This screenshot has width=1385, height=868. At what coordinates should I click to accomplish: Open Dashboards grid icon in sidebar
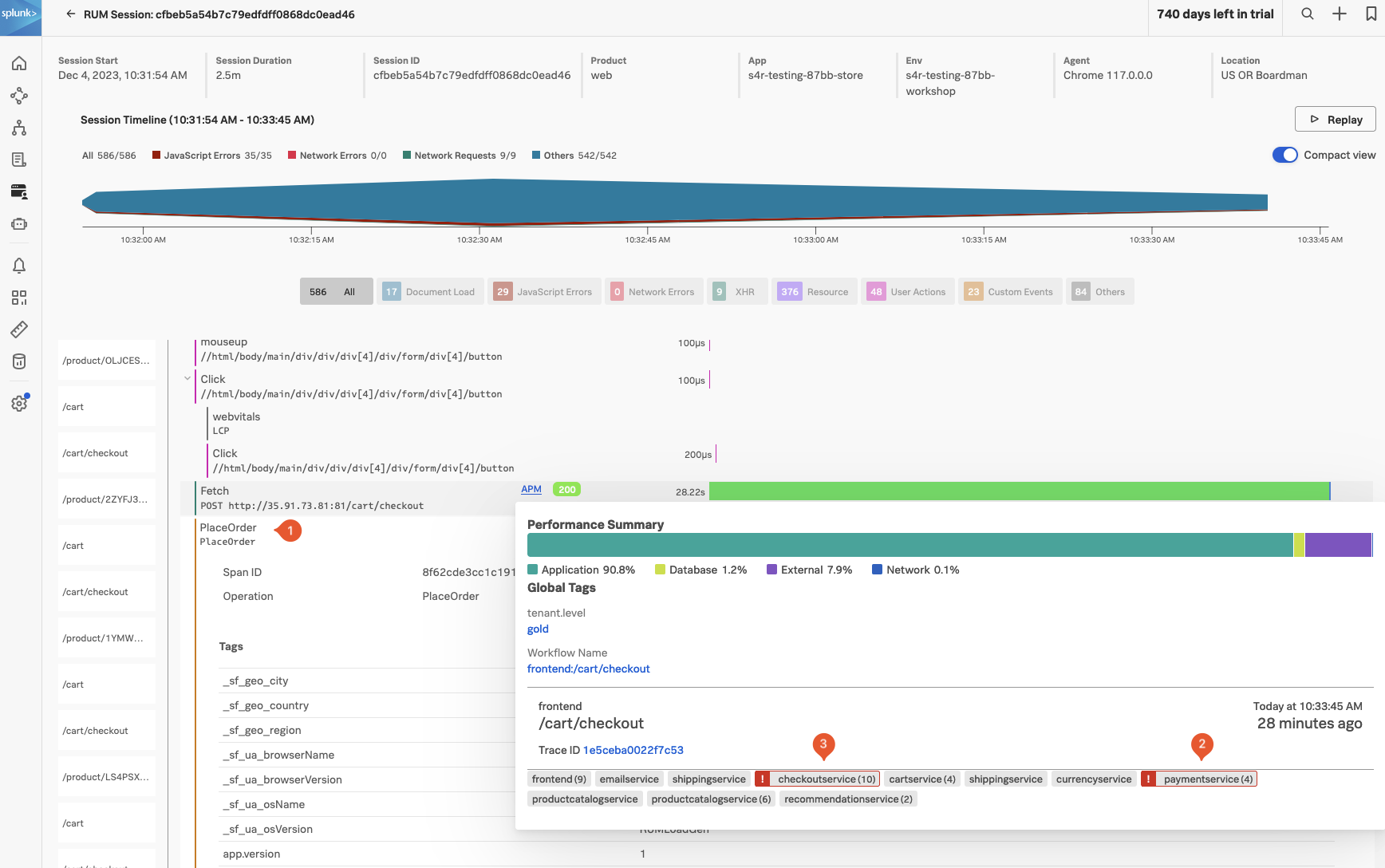click(20, 298)
